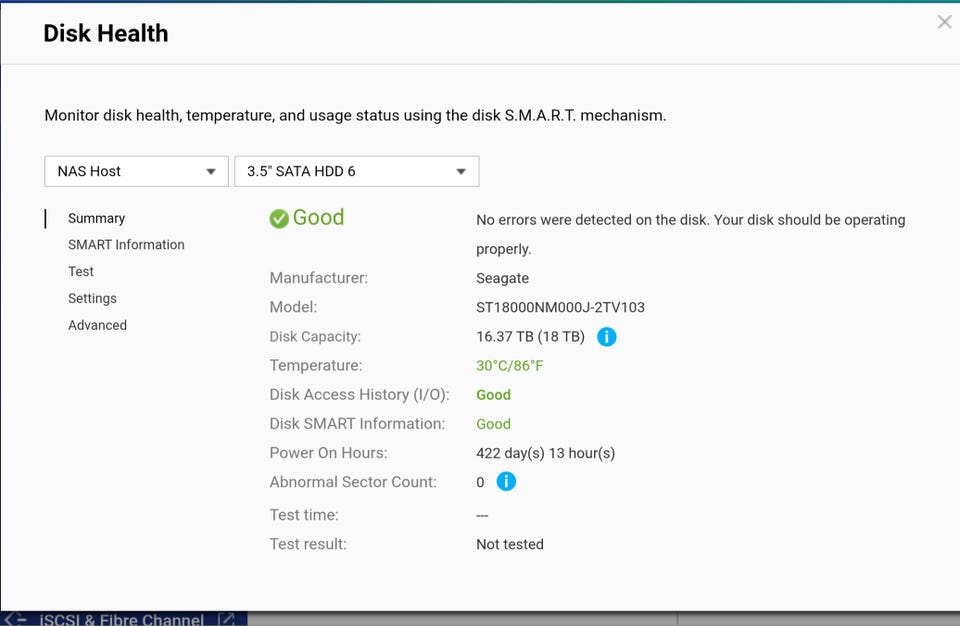This screenshot has width=960, height=626.
Task: Click the Disk Access History Good value
Action: click(x=493, y=394)
